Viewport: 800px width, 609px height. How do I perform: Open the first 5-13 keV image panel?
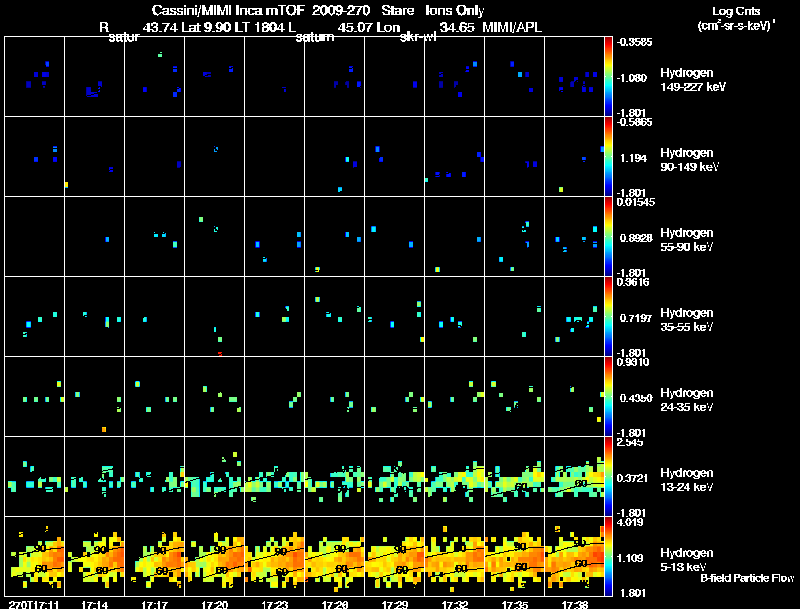click(34, 557)
